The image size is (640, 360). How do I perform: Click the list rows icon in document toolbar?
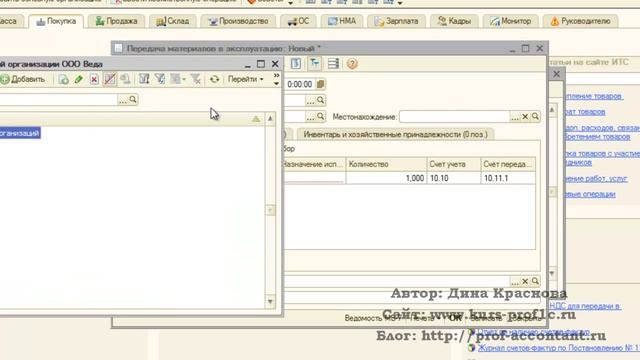(333, 64)
